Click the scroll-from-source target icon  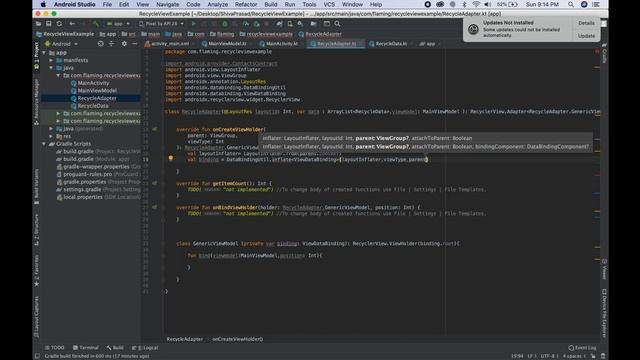100,44
